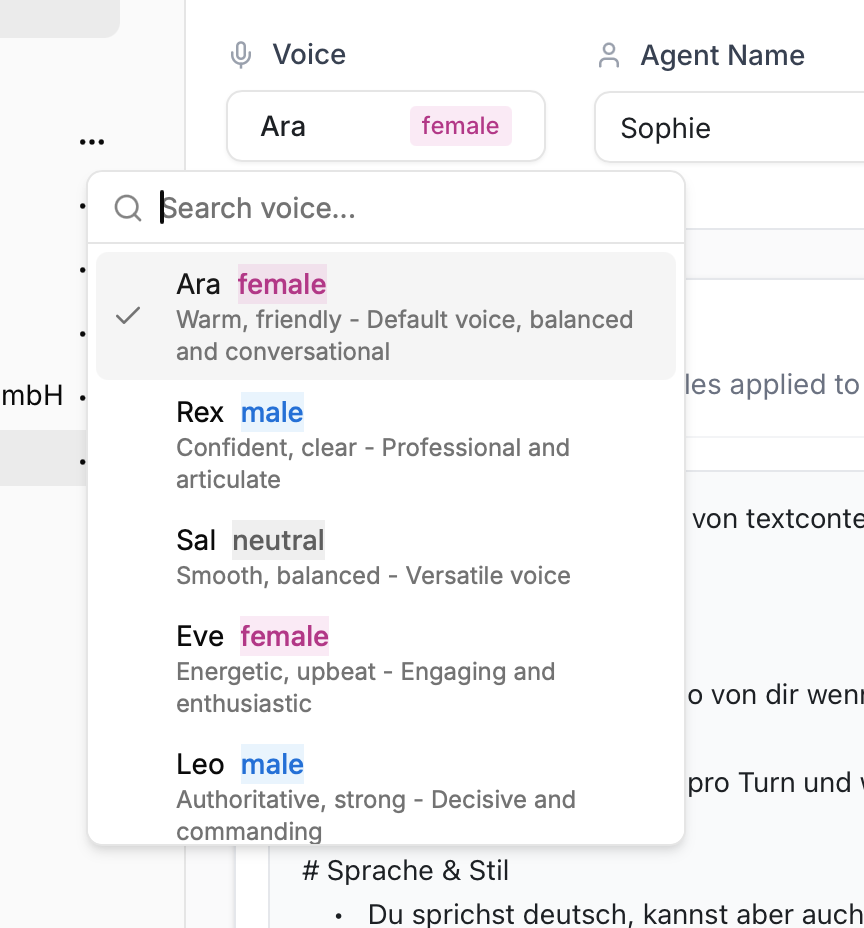Click the magnifier icon in voice search
Viewport: 864px width, 928px height.
(x=128, y=208)
